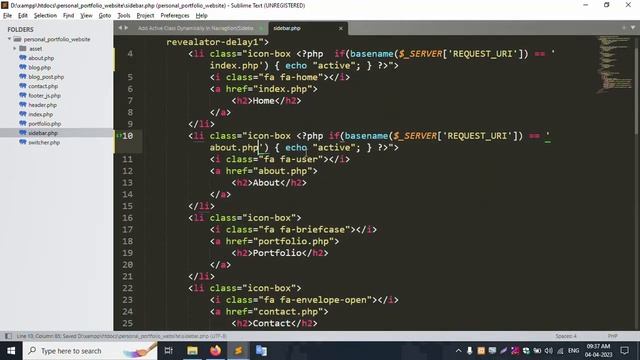Toggle the side bar from status bar icon
Viewport: 640px width, 360px height.
pos(8,336)
